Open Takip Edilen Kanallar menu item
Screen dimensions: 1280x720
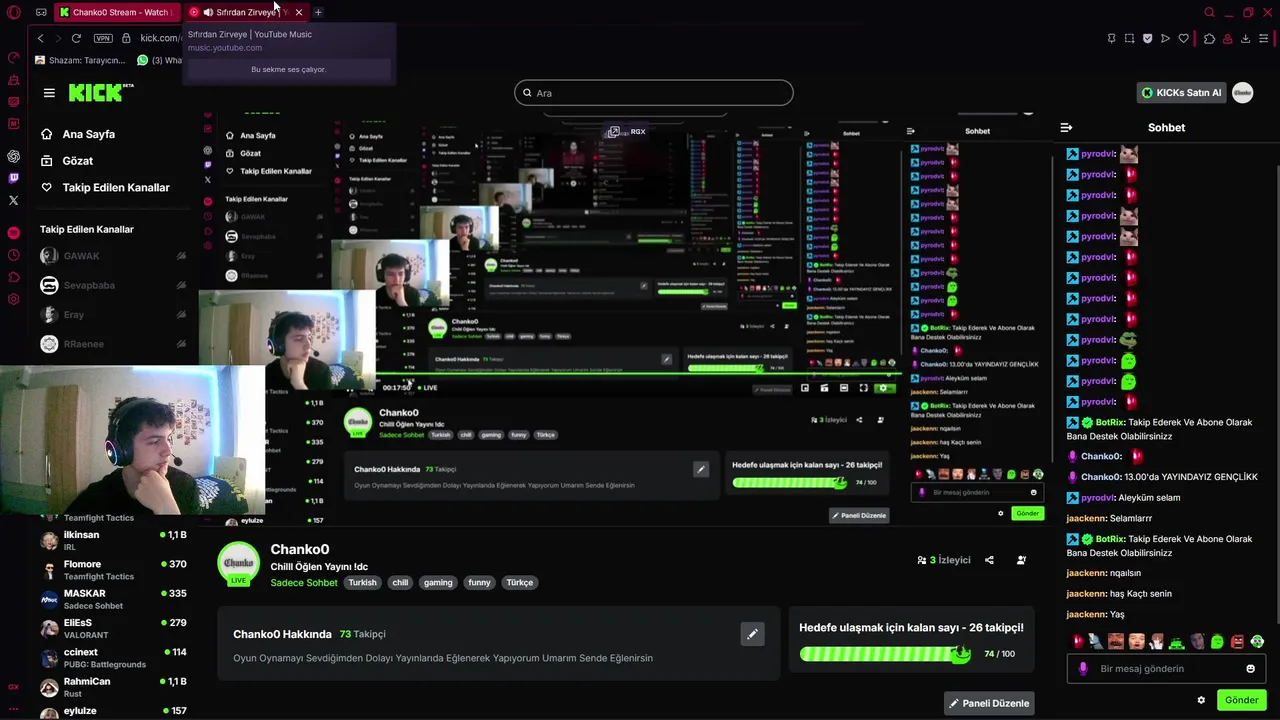(105, 188)
